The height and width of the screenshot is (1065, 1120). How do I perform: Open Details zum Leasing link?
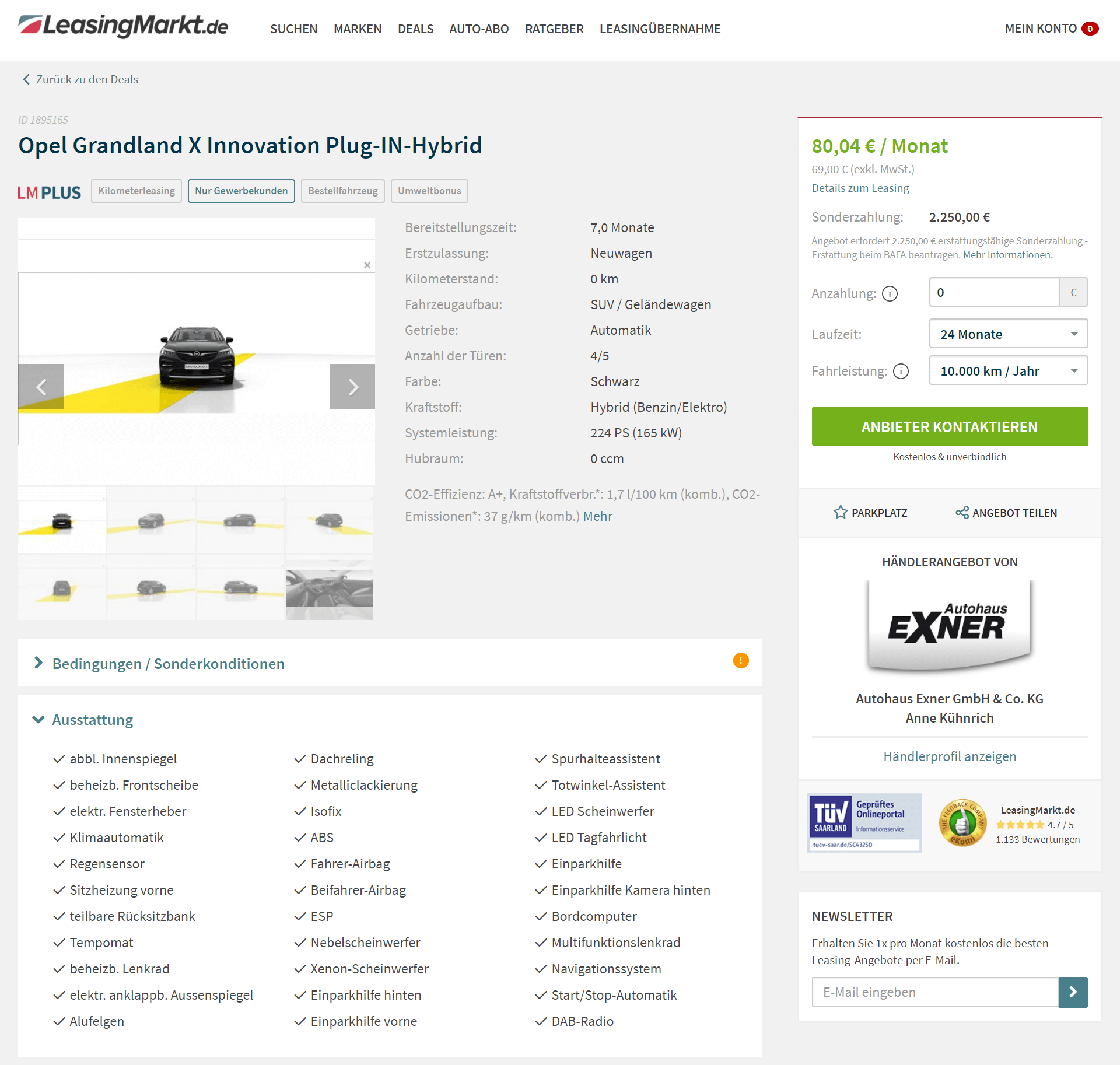(x=860, y=188)
